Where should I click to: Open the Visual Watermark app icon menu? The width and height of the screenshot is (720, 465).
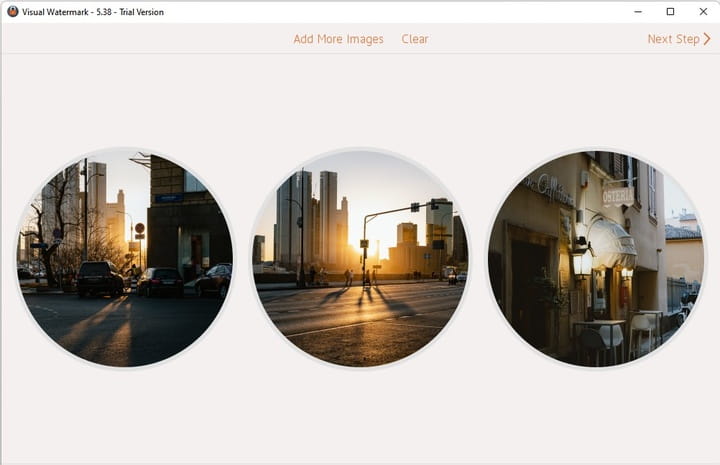pos(12,11)
